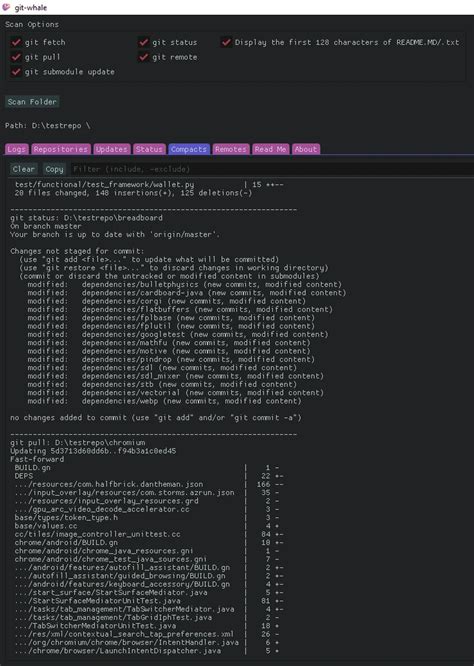Open the Status tab
The image size is (474, 666).
pos(149,149)
